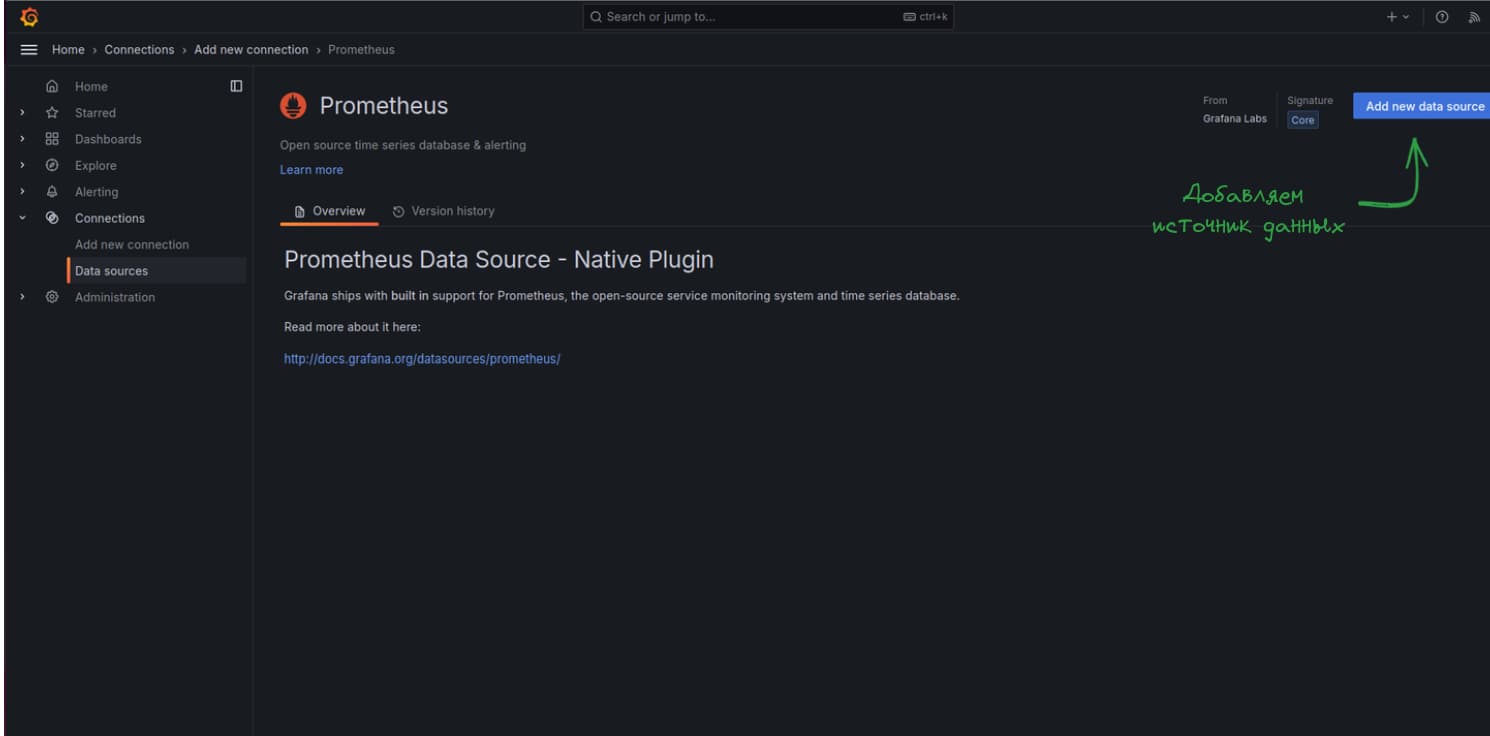Screen dimensions: 1490x736
Task: Click the Dashboards grid icon
Action: tap(52, 139)
